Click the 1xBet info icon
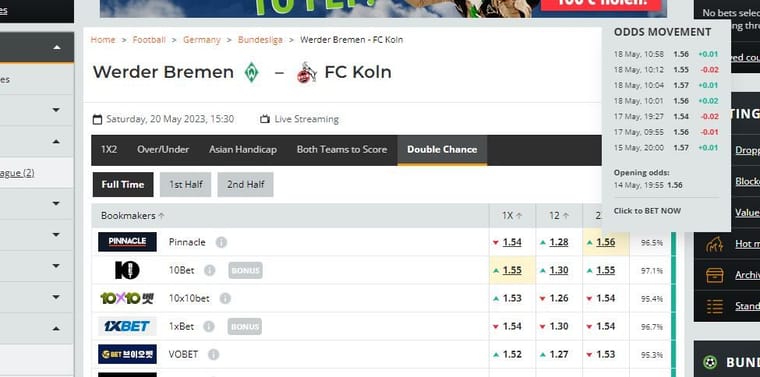Screen dimensions: 760x377 click(x=209, y=327)
